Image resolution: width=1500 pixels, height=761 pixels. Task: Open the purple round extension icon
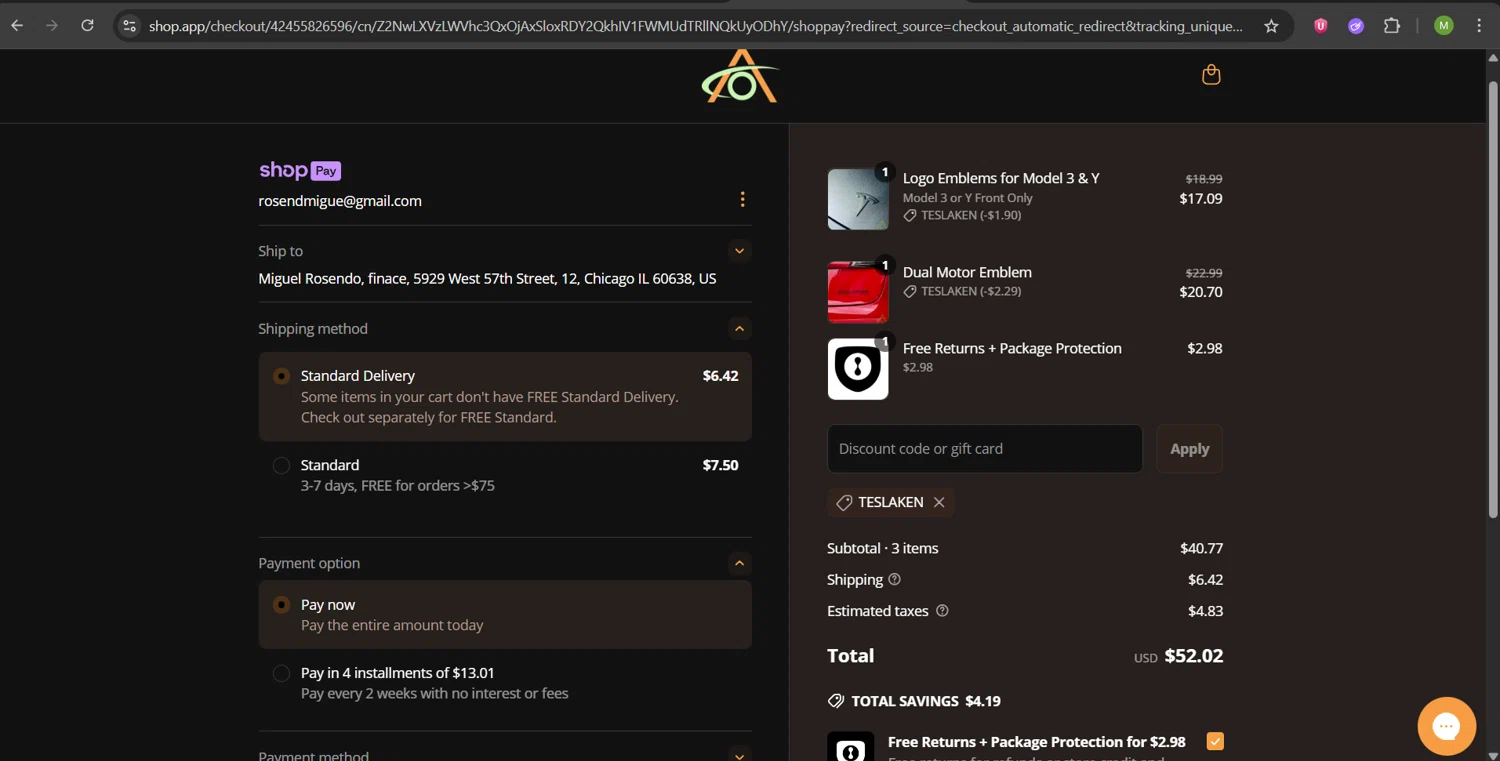coord(1356,26)
